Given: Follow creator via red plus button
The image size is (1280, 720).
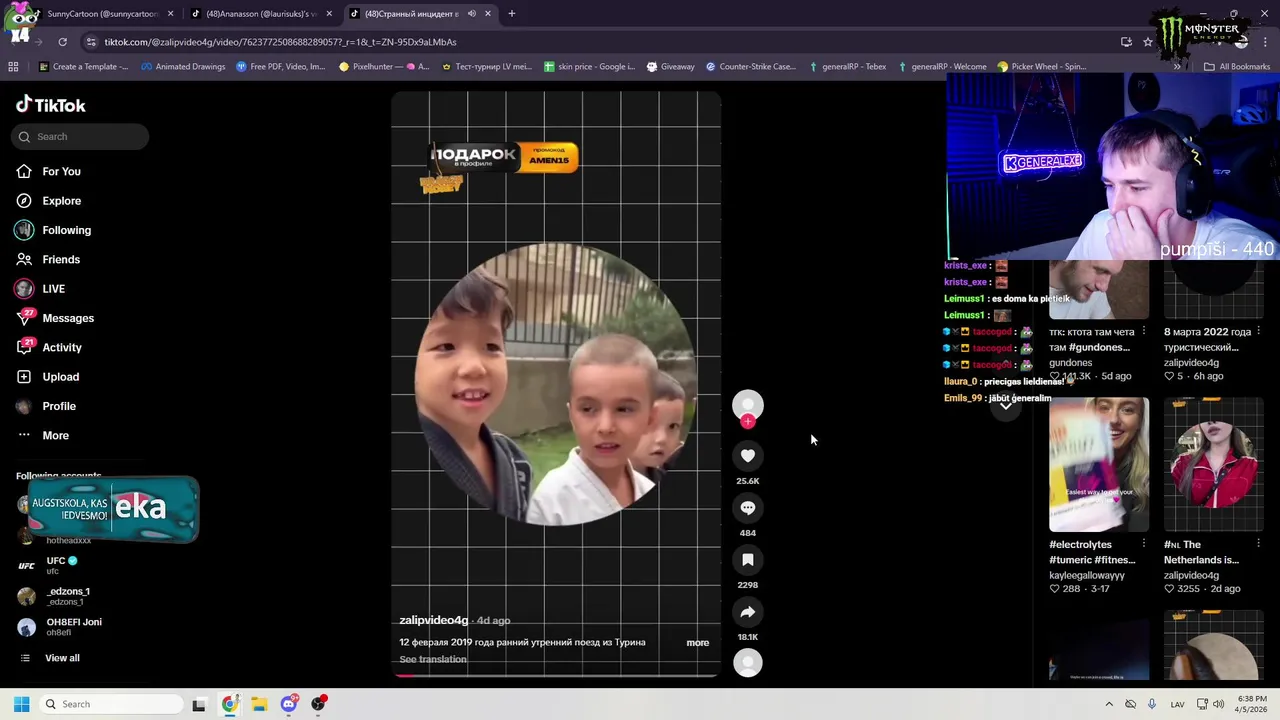Looking at the screenshot, I should [748, 421].
